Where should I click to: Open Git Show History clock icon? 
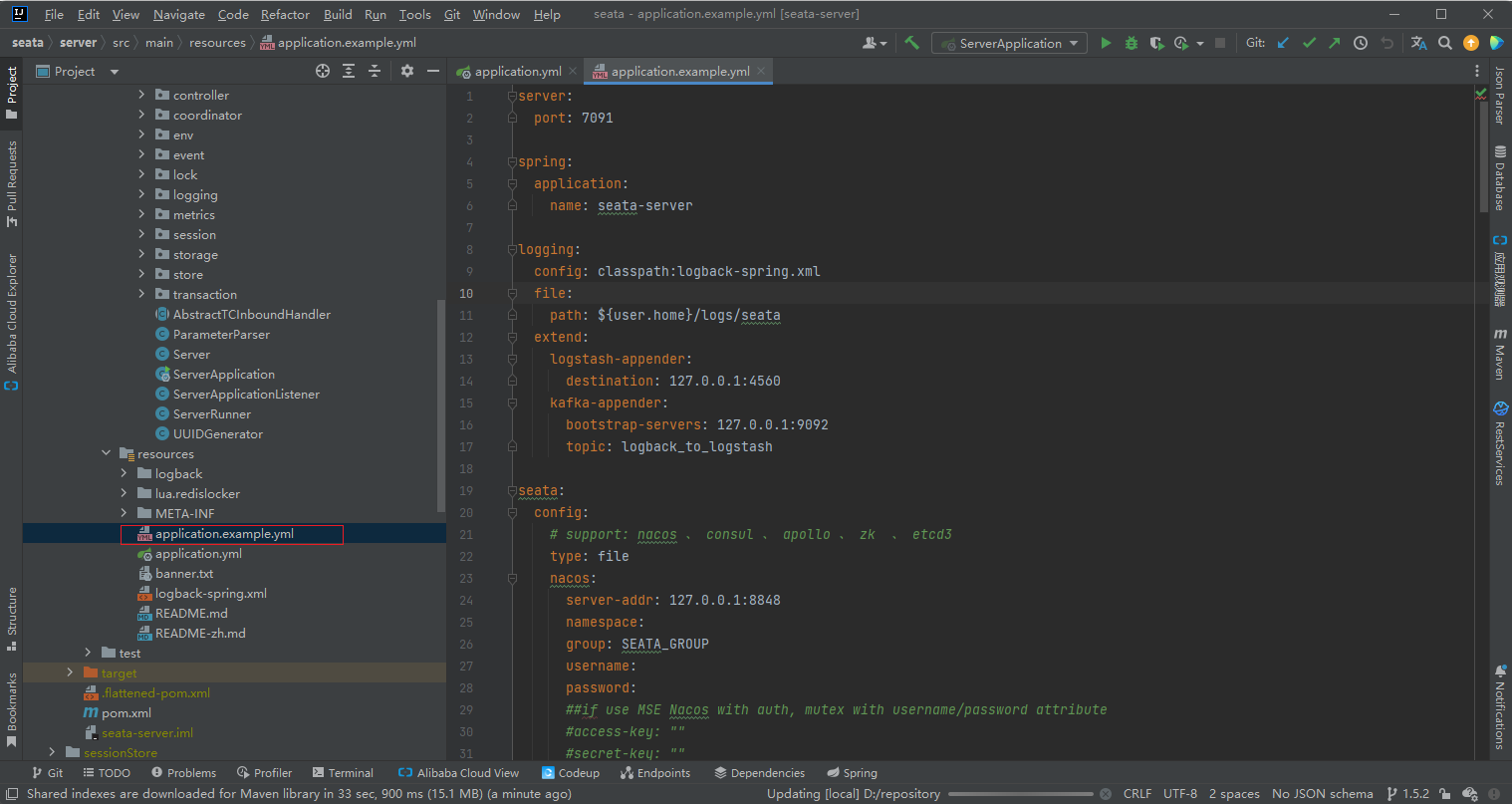[1361, 43]
